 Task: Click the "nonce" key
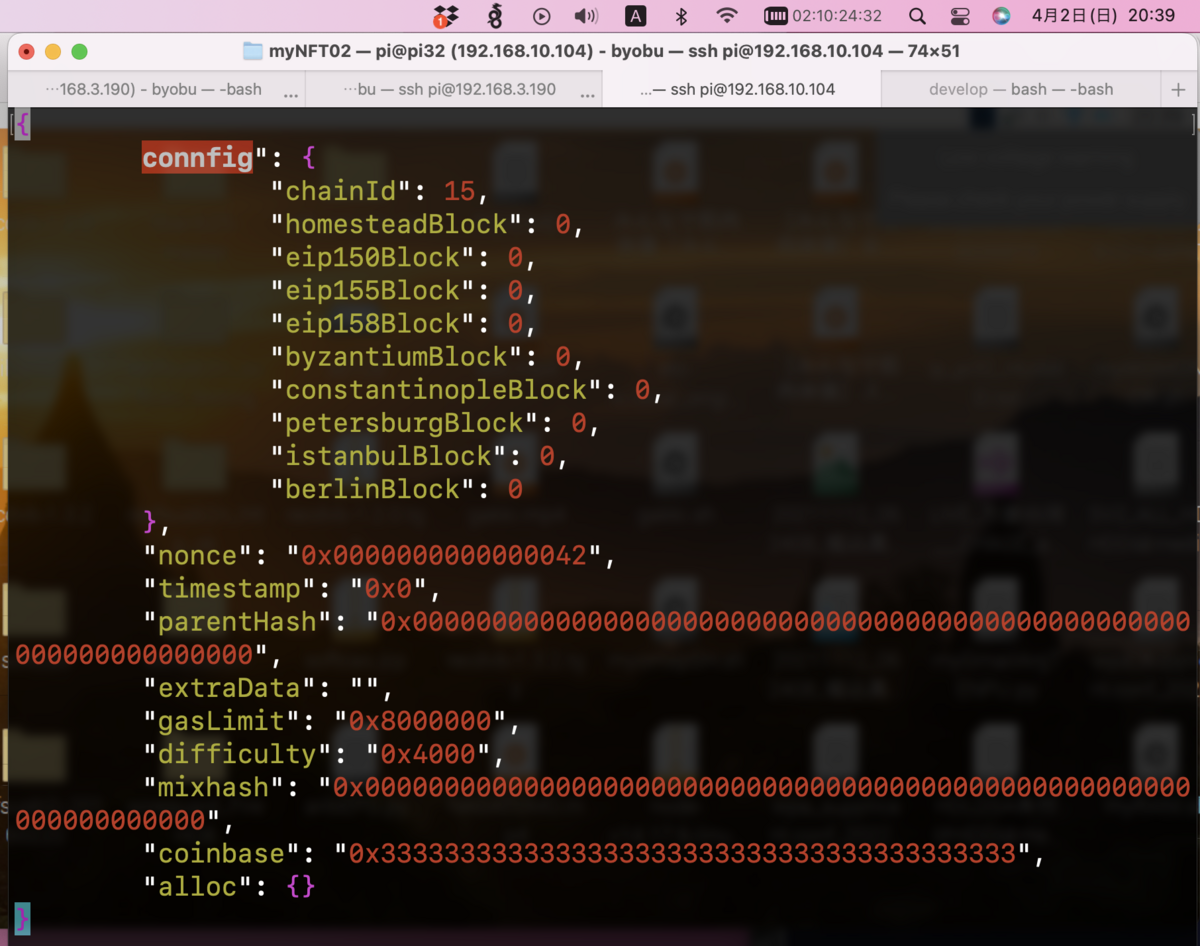click(x=198, y=555)
